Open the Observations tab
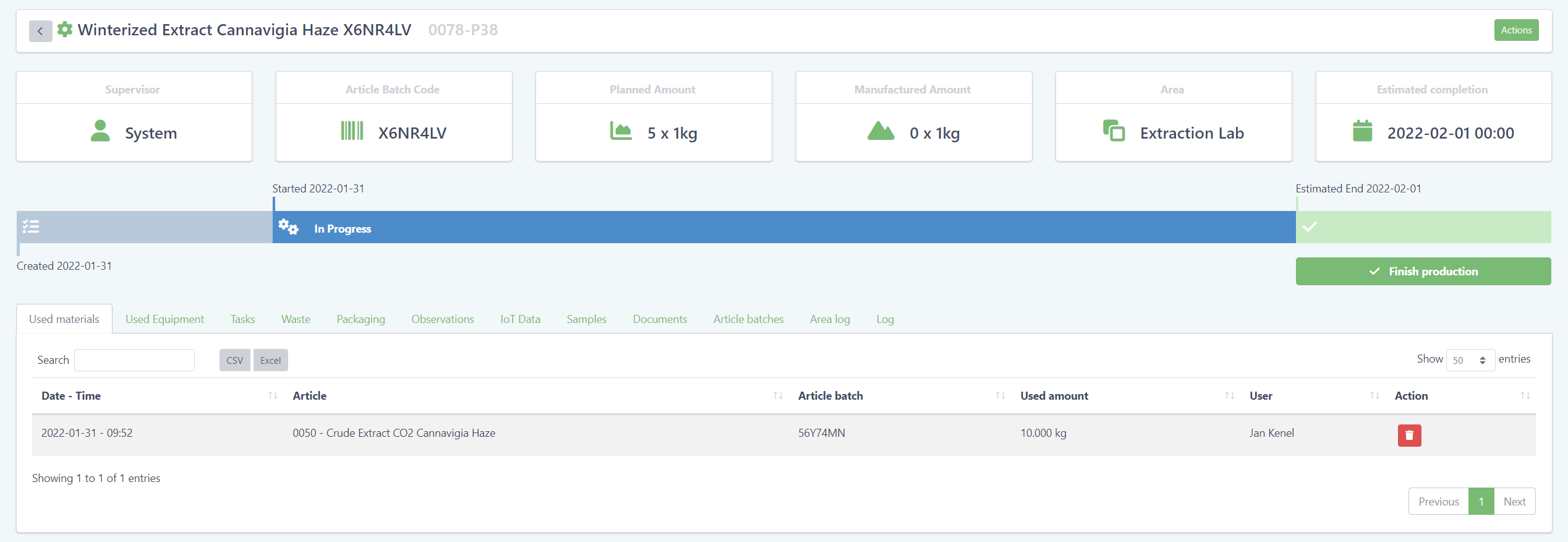The height and width of the screenshot is (542, 1568). coord(443,319)
